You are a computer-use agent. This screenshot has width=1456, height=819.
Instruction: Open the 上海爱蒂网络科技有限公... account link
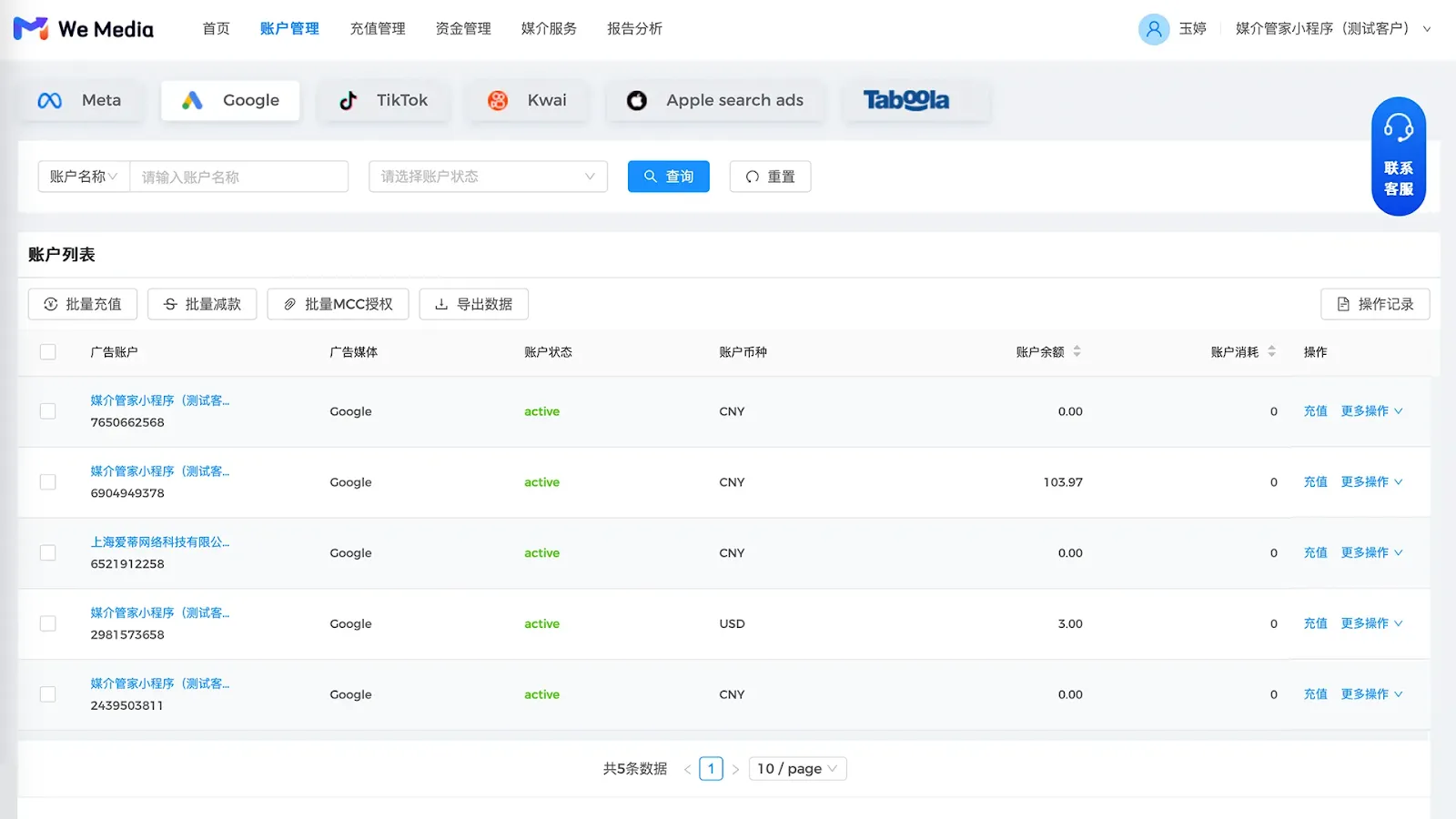tap(160, 542)
